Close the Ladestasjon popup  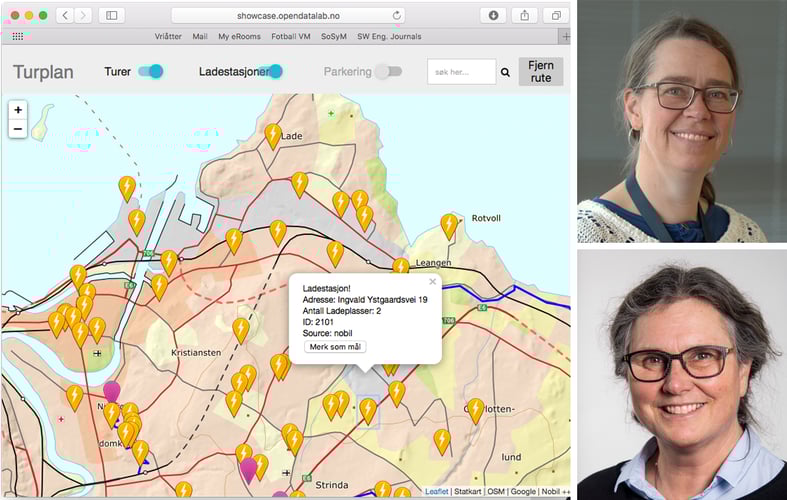pos(433,282)
